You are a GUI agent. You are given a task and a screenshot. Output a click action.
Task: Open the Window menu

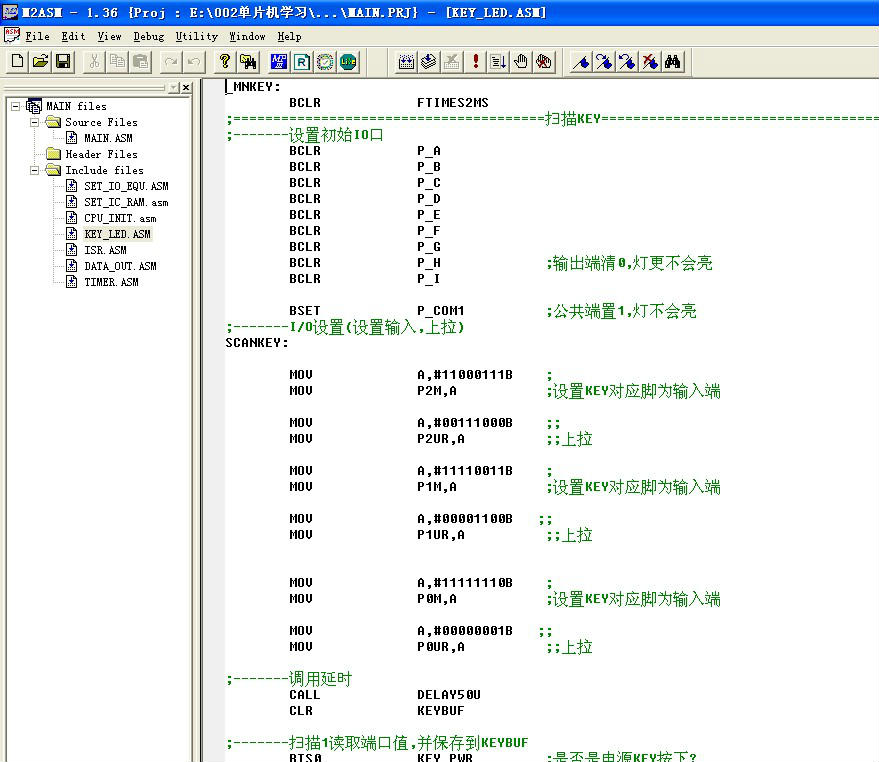point(247,36)
